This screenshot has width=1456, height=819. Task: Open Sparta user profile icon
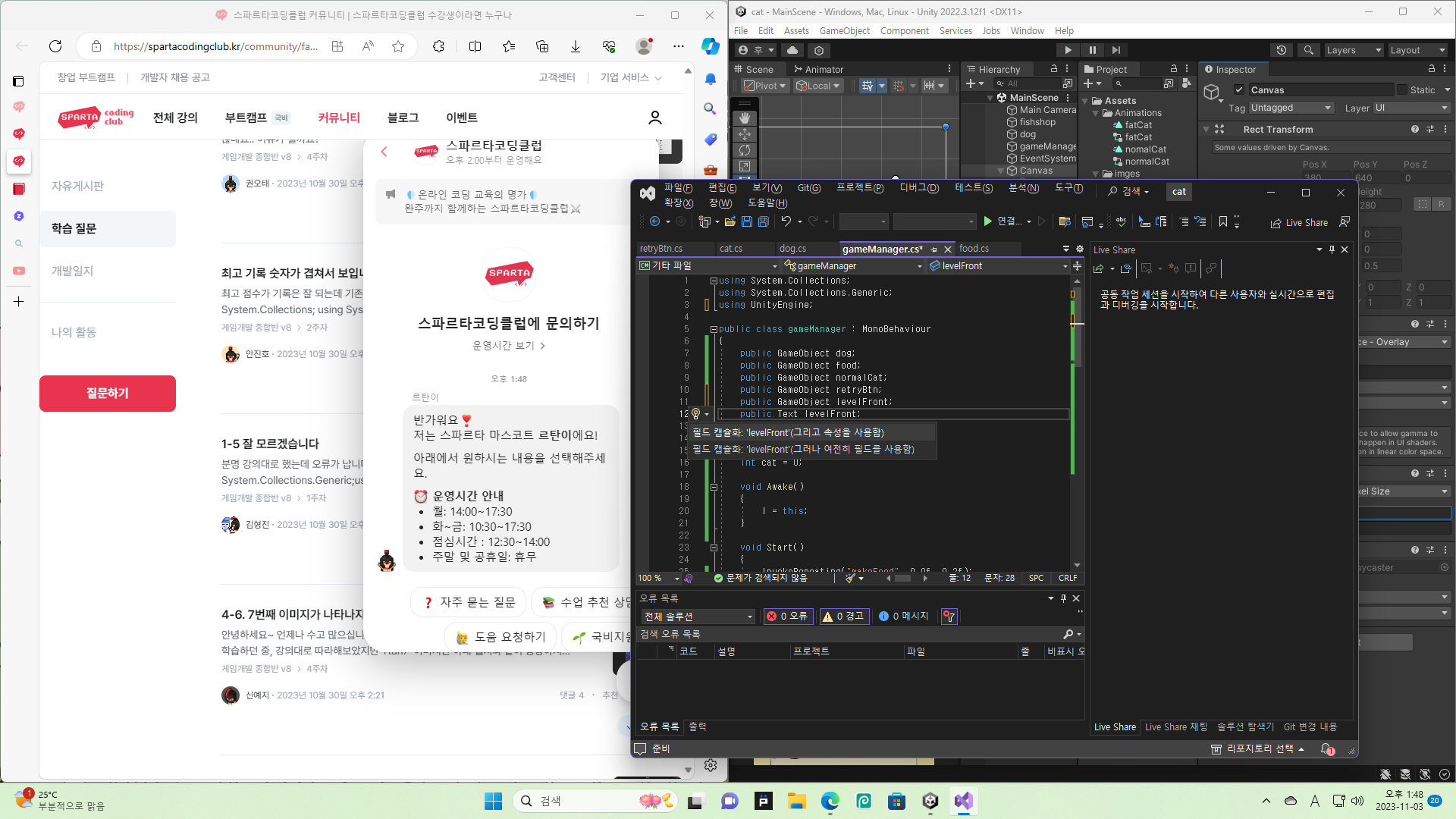655,118
